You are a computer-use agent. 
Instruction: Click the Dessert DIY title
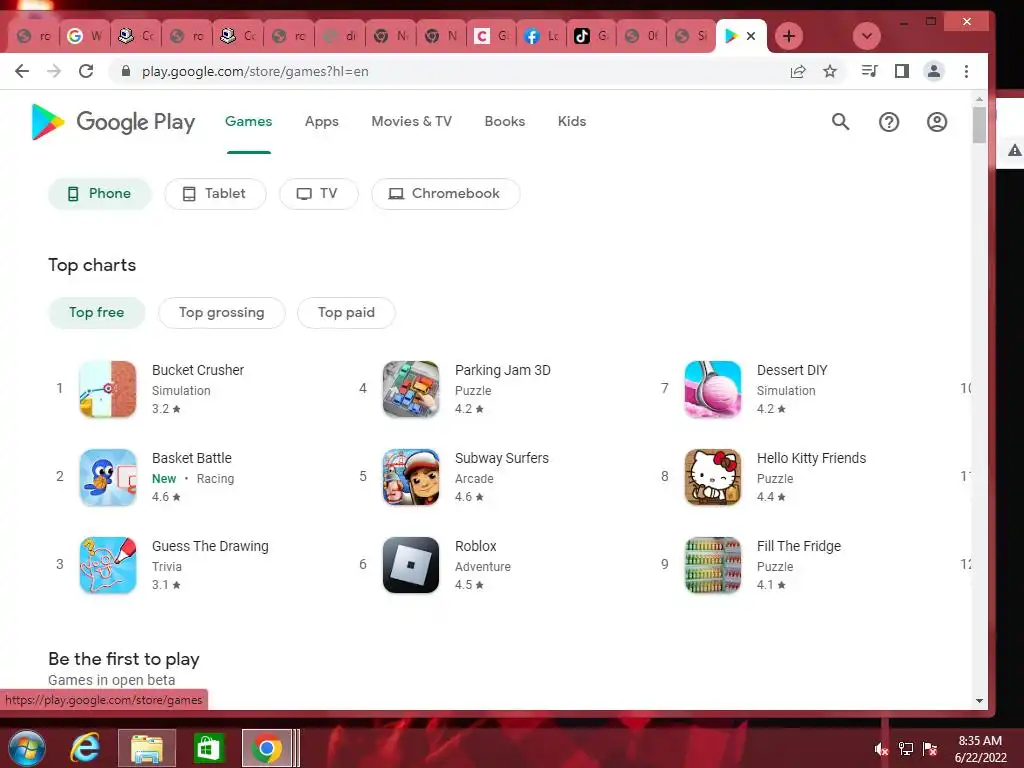tap(792, 370)
